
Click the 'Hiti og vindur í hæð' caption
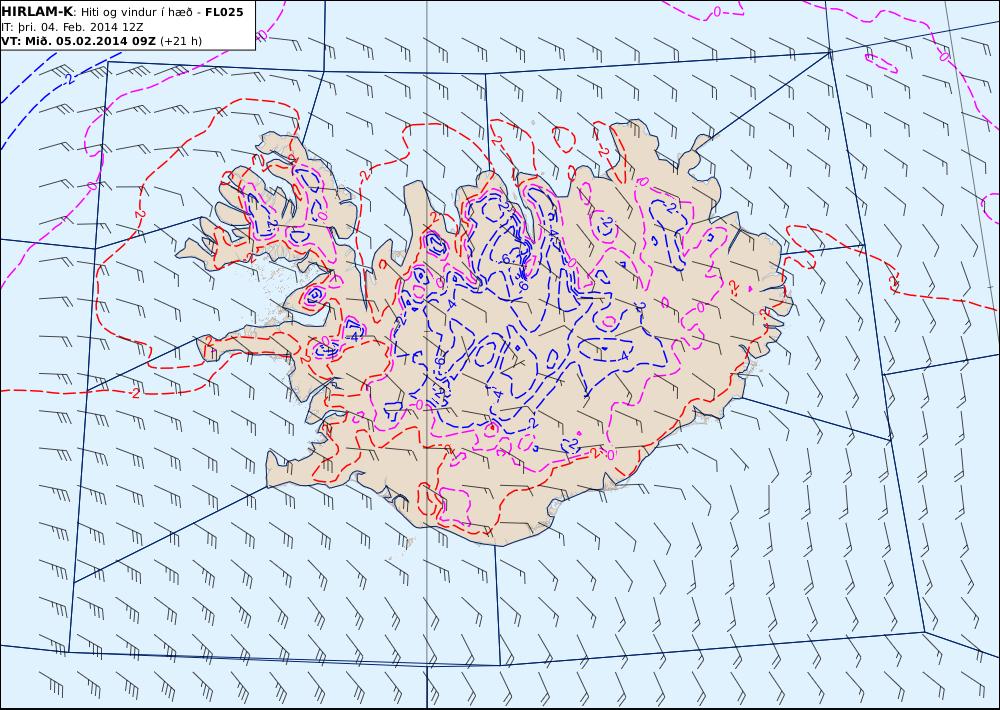pos(136,12)
